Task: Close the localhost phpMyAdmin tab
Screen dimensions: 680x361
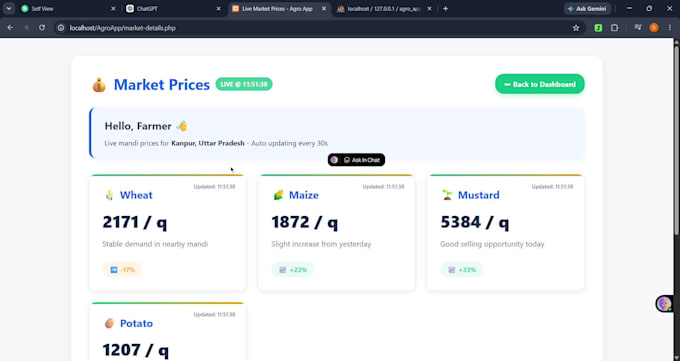Action: coord(429,9)
